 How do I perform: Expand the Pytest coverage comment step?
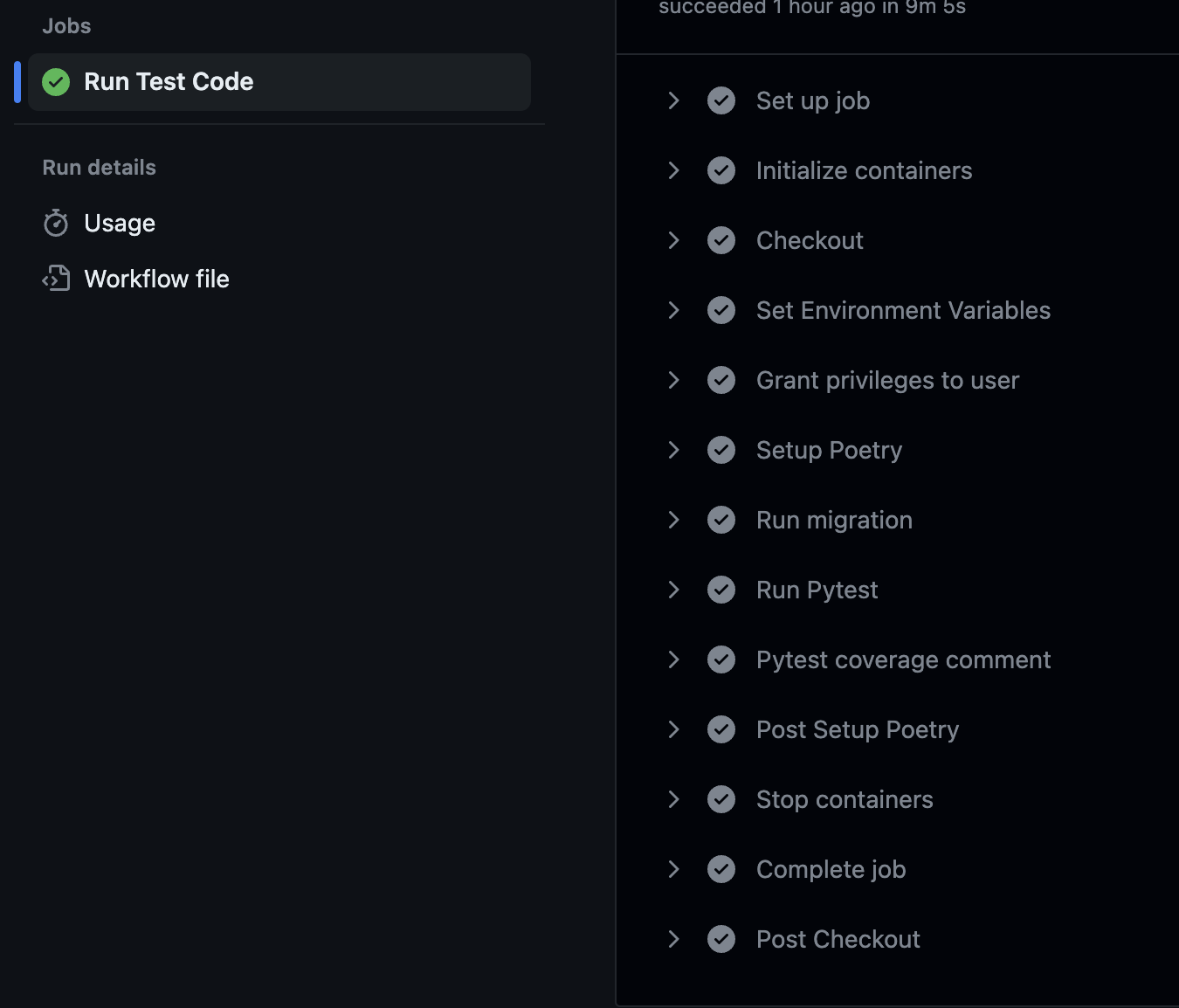[x=673, y=659]
